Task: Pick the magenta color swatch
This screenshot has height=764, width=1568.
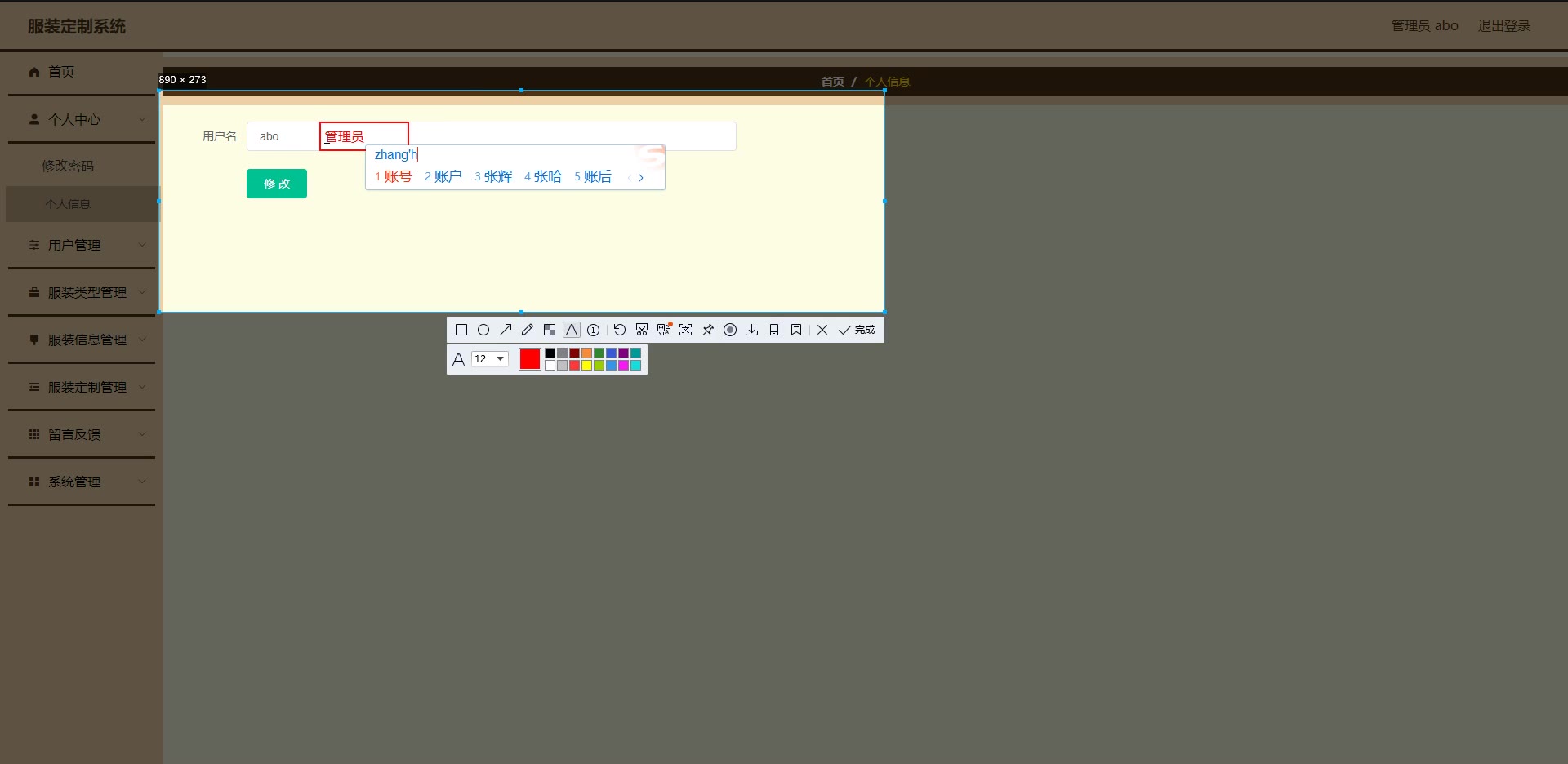Action: click(624, 366)
